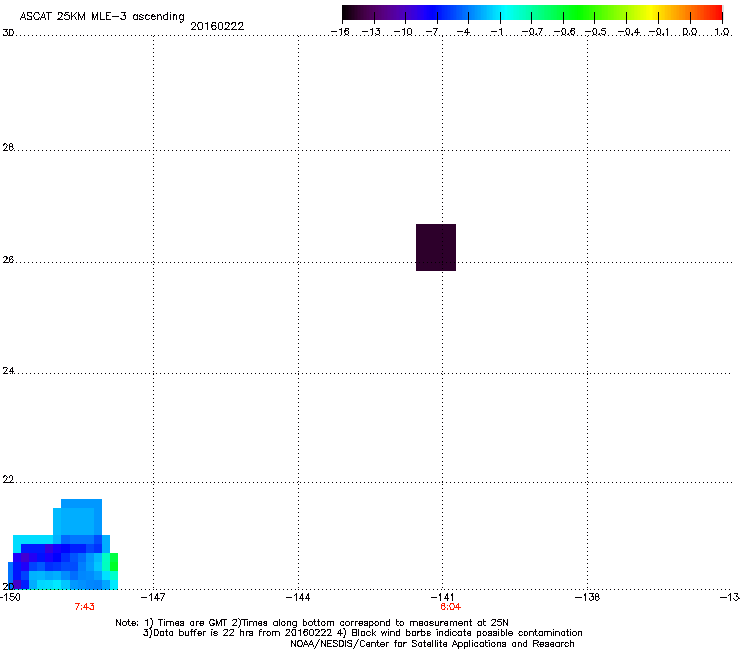Image resolution: width=740 pixels, height=650 pixels.
Task: Click the title text 'ASCAT 25KM MLE-3 ascending'
Action: tap(102, 17)
